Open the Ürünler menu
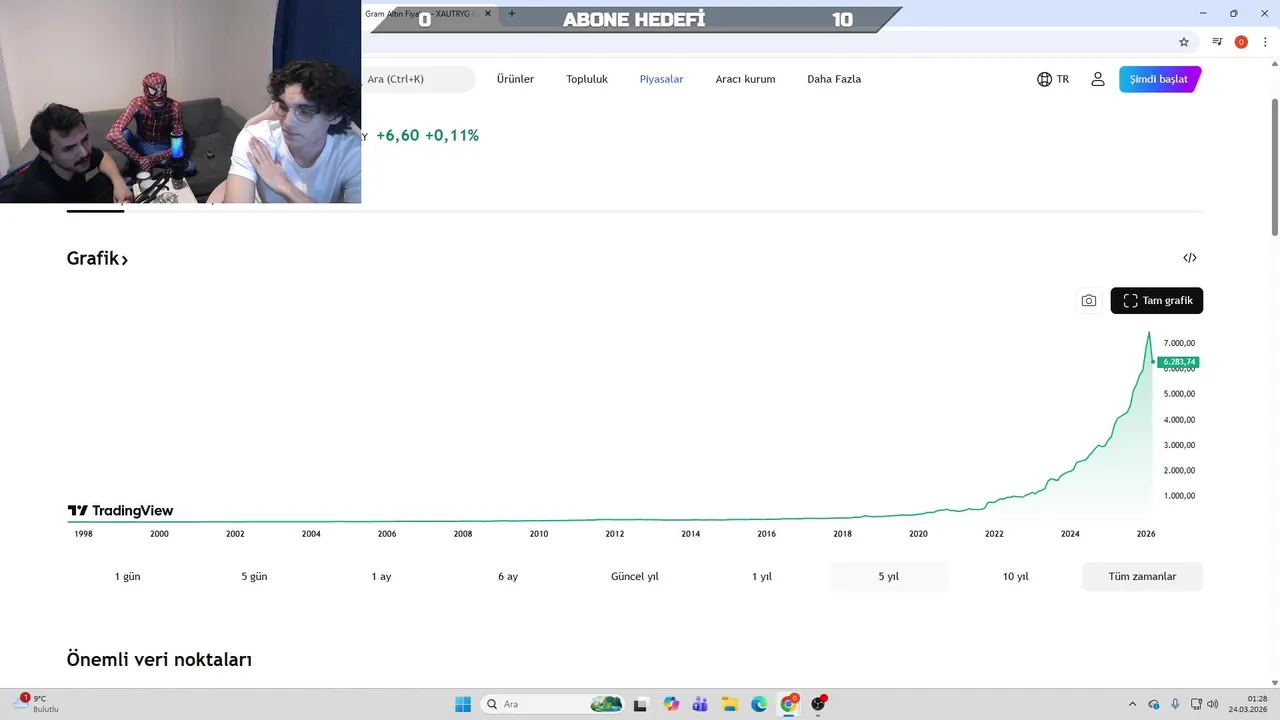Viewport: 1280px width, 720px height. click(x=515, y=79)
